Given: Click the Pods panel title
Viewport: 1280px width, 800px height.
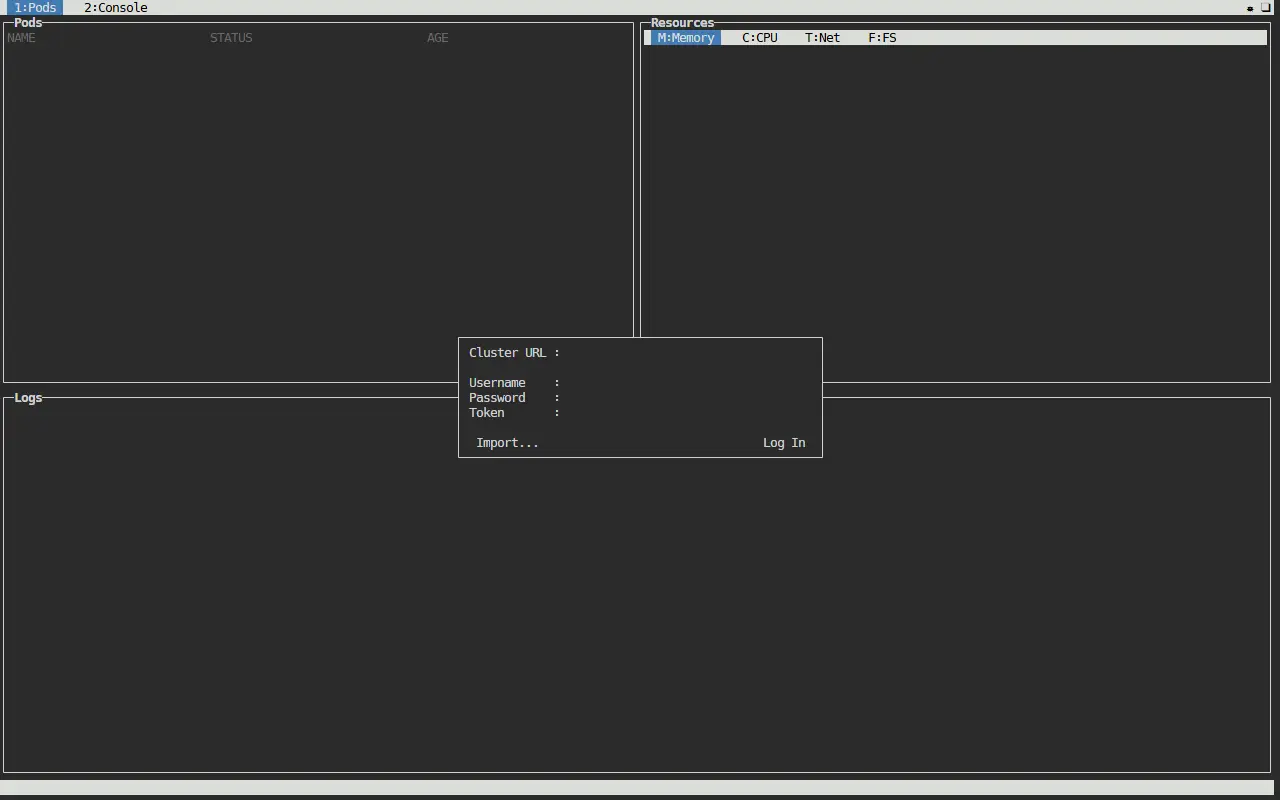Looking at the screenshot, I should [28, 23].
